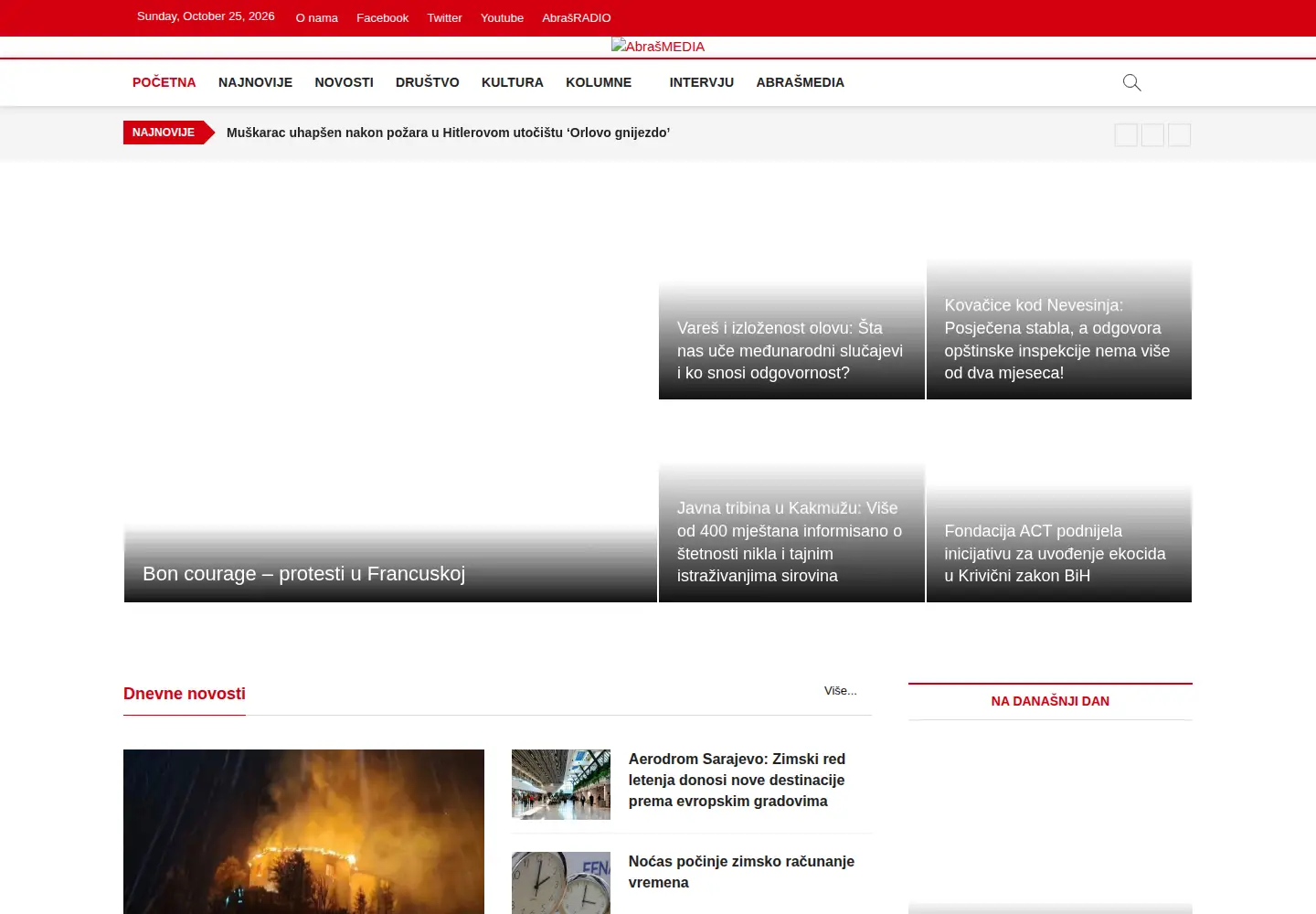Open the search magnifier icon
This screenshot has height=914, width=1316.
(x=1131, y=83)
